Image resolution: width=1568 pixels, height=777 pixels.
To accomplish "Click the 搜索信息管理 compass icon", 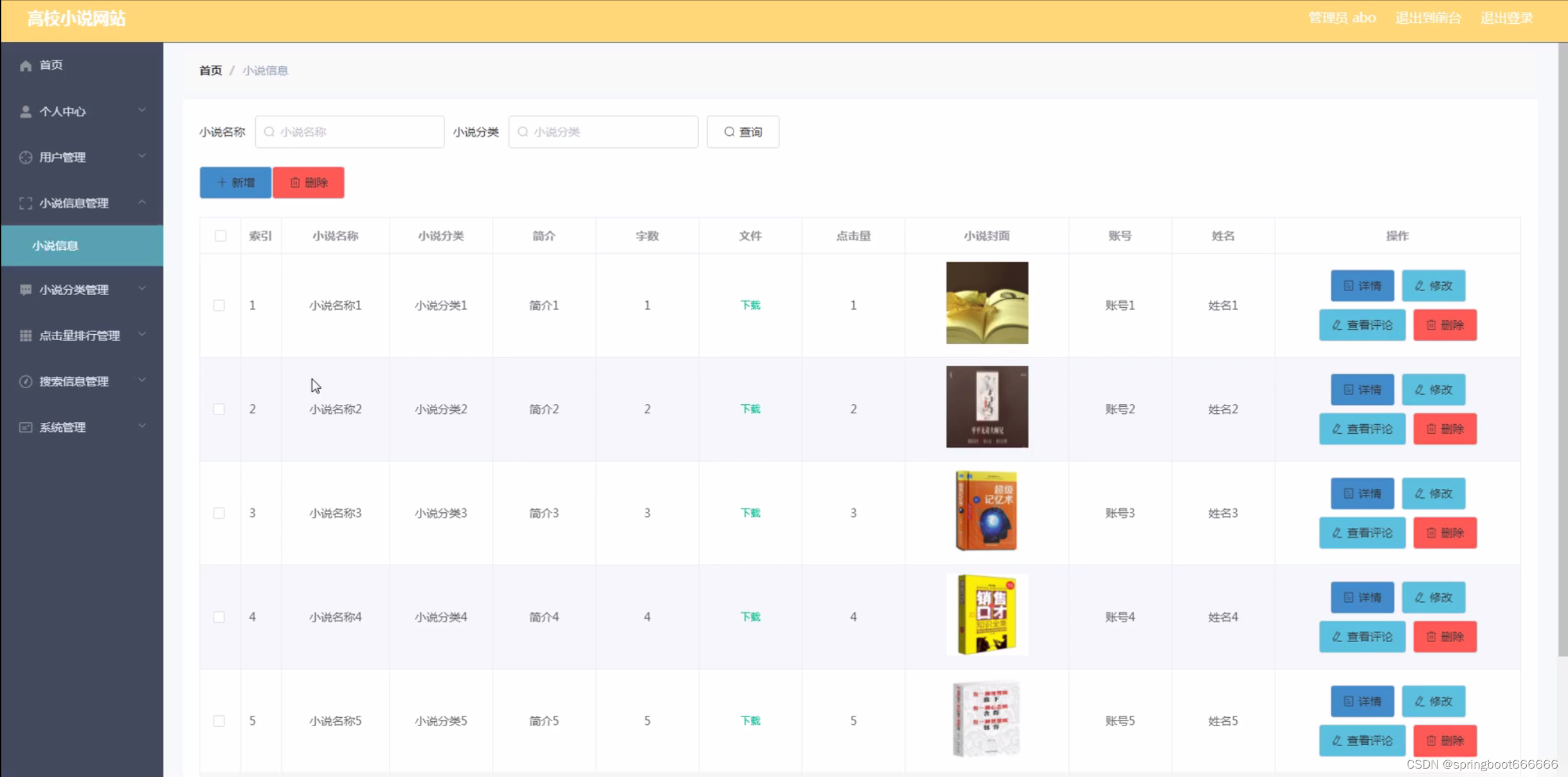I will click(26, 382).
